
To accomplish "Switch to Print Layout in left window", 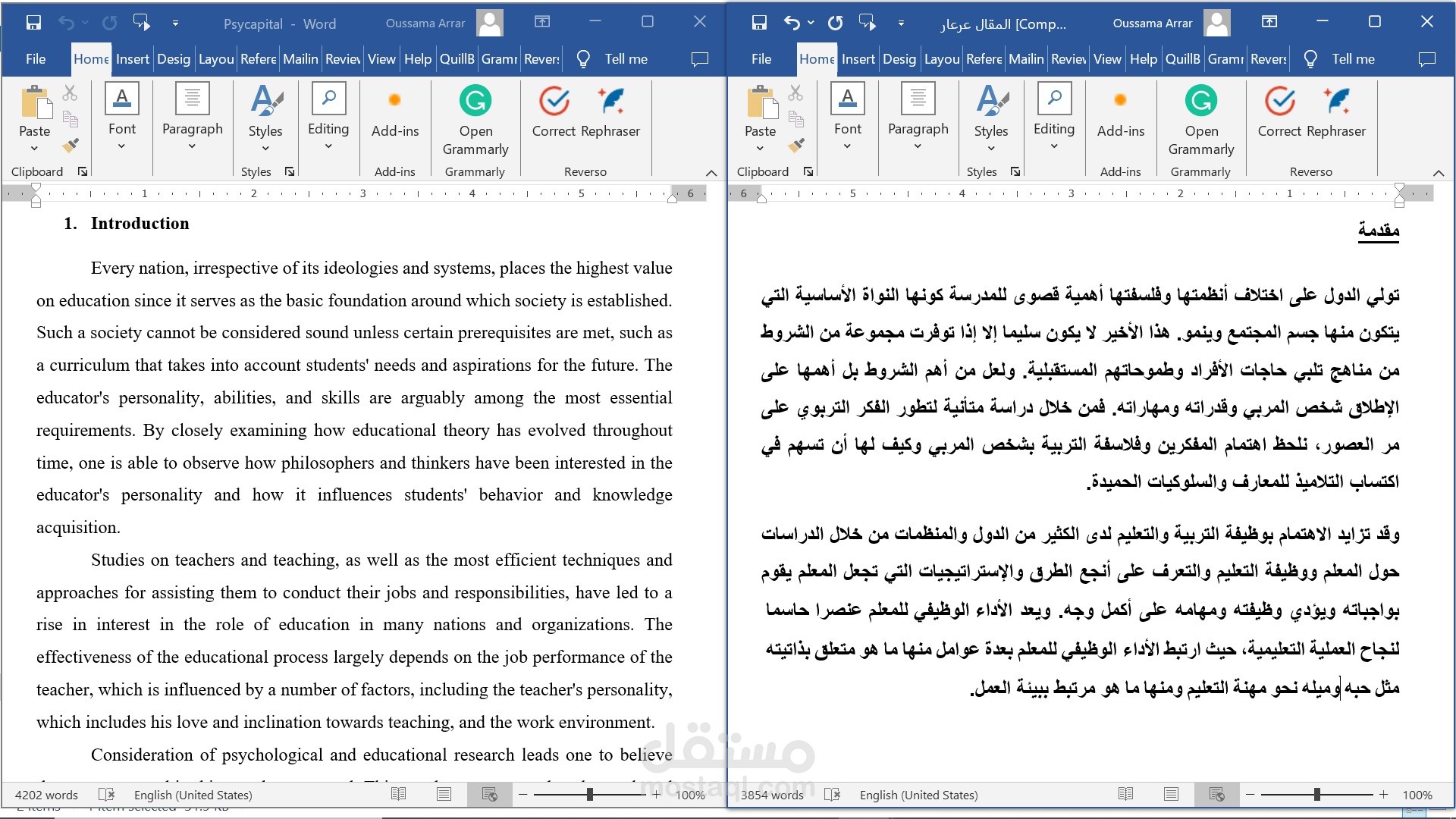I will [444, 795].
